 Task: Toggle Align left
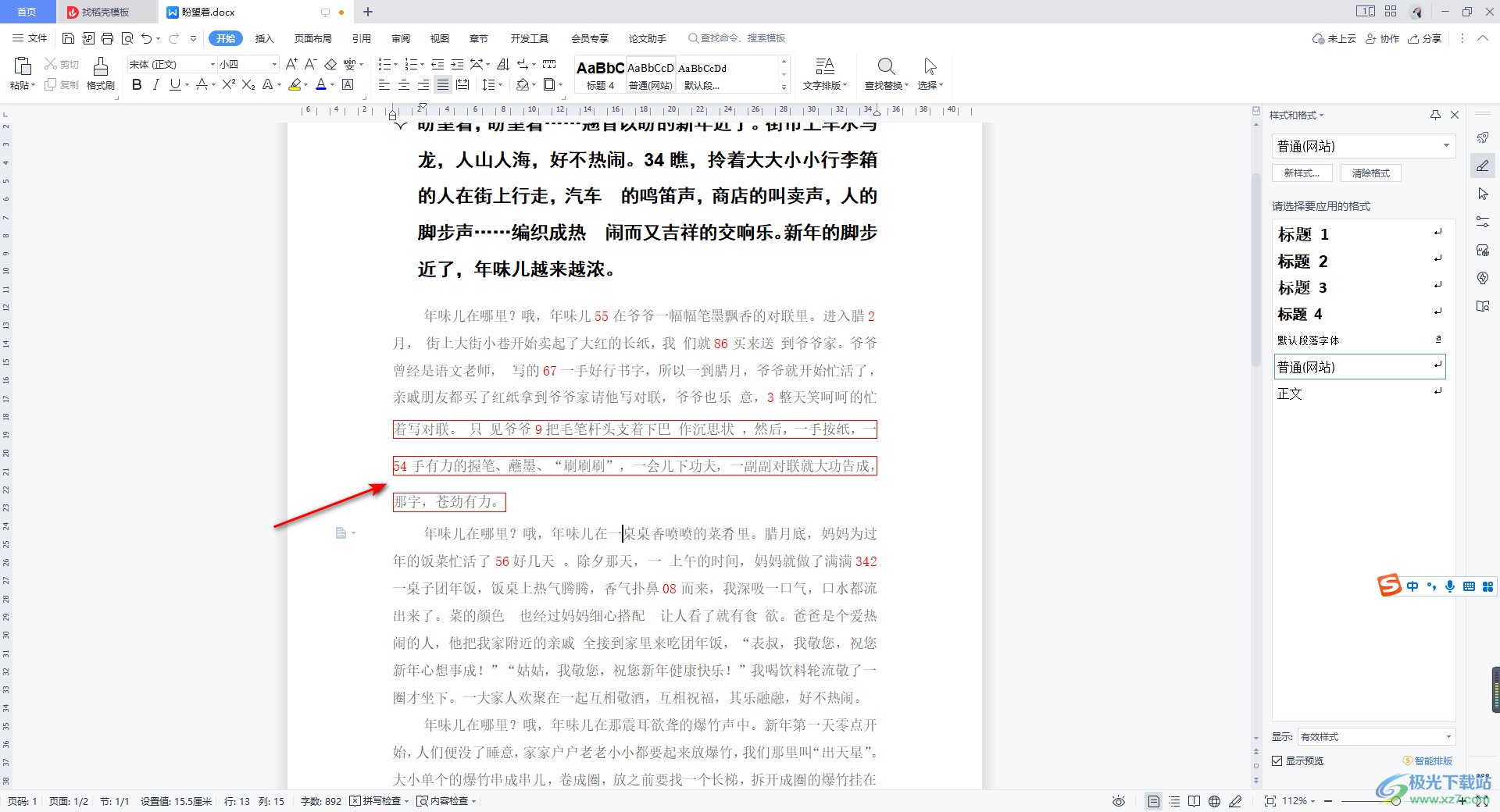(384, 84)
